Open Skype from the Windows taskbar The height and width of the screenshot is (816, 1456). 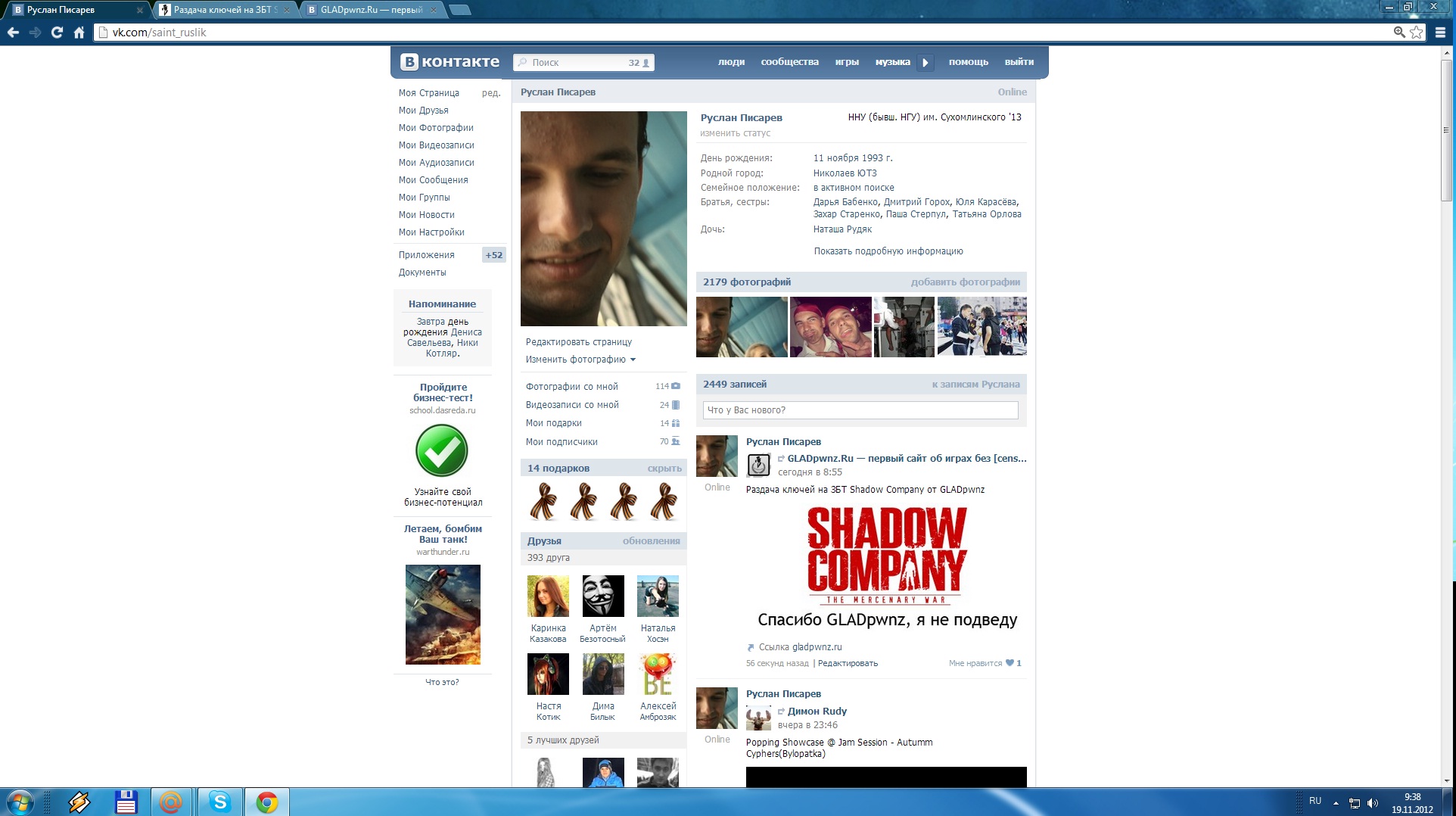pos(219,802)
